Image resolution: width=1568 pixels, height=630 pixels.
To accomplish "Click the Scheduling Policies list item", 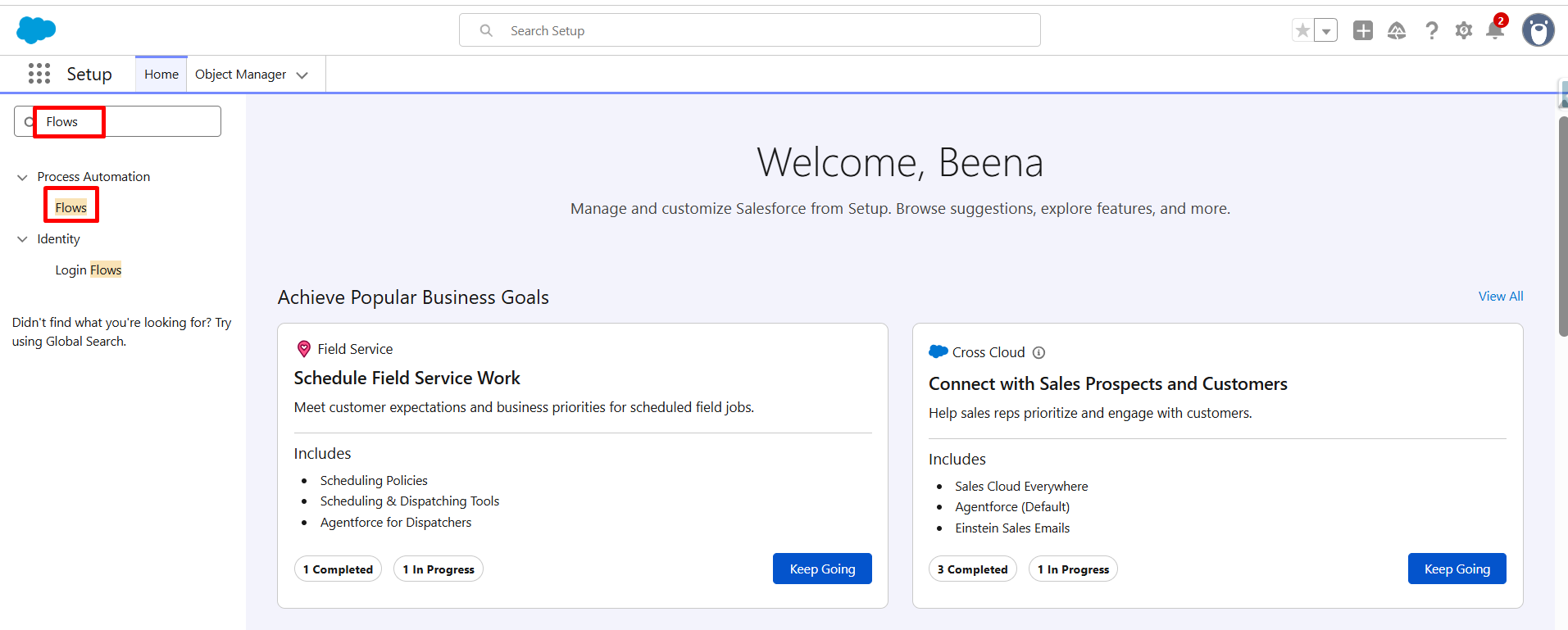I will [374, 480].
